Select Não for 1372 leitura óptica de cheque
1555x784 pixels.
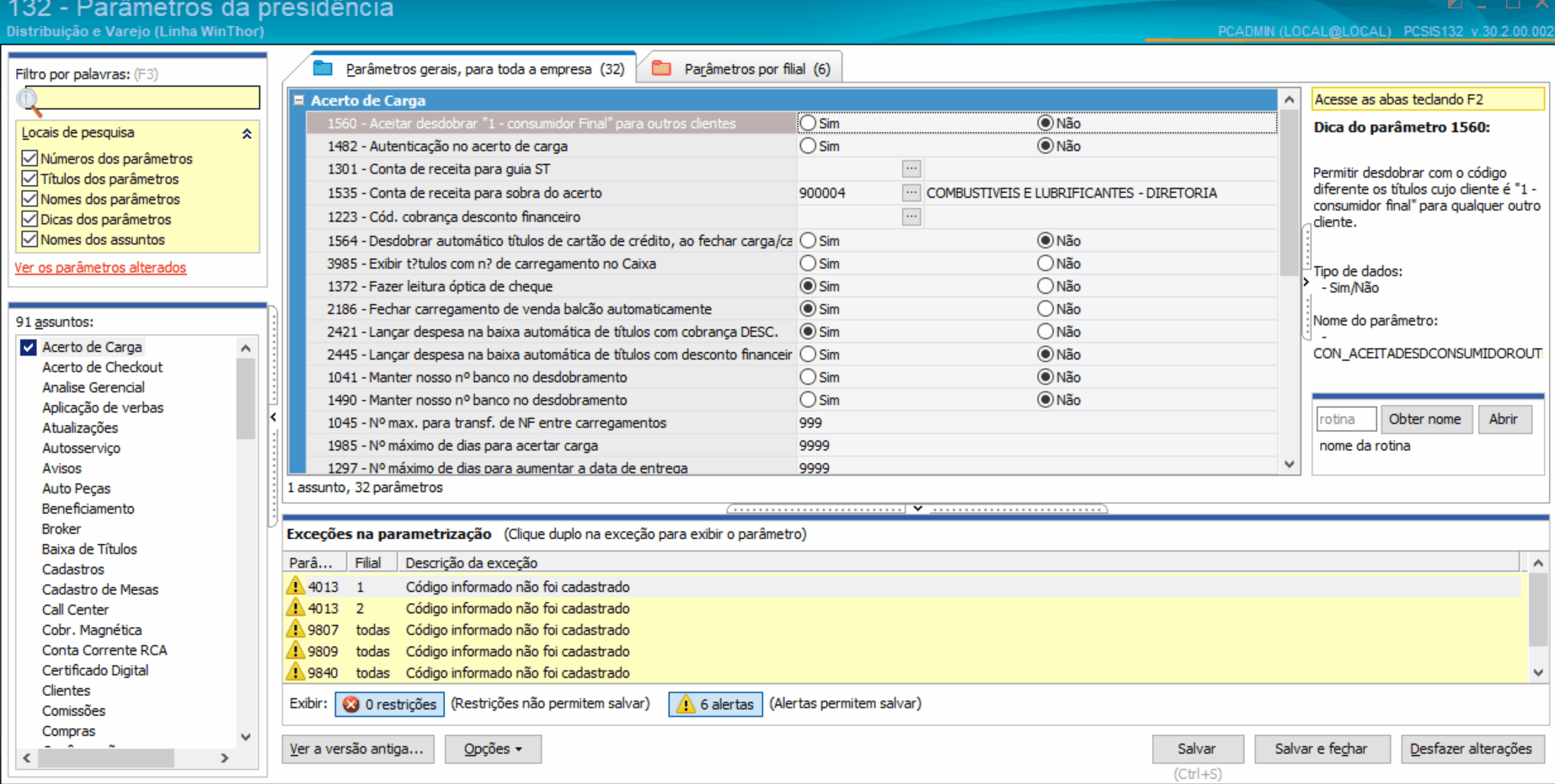coord(1045,286)
